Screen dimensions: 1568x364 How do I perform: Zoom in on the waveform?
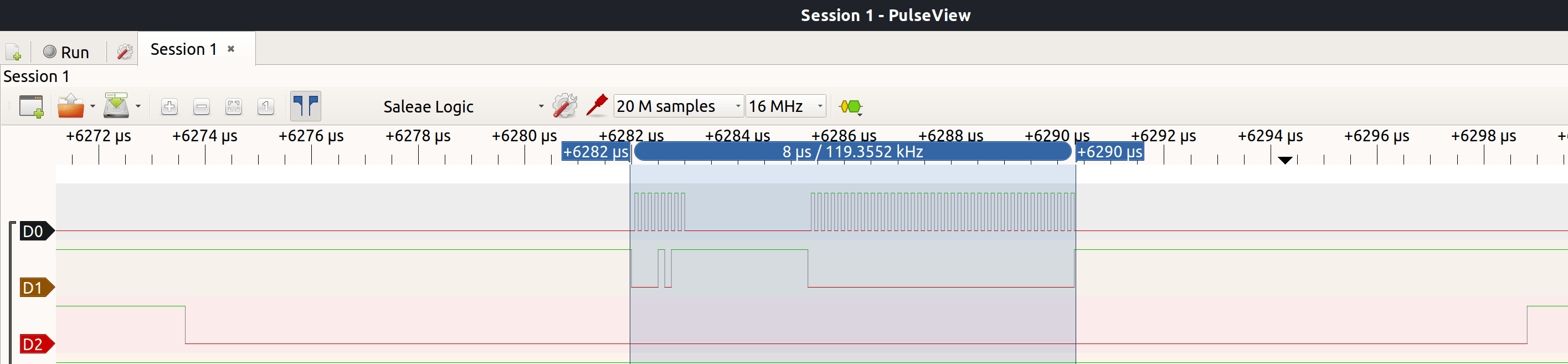[x=168, y=106]
